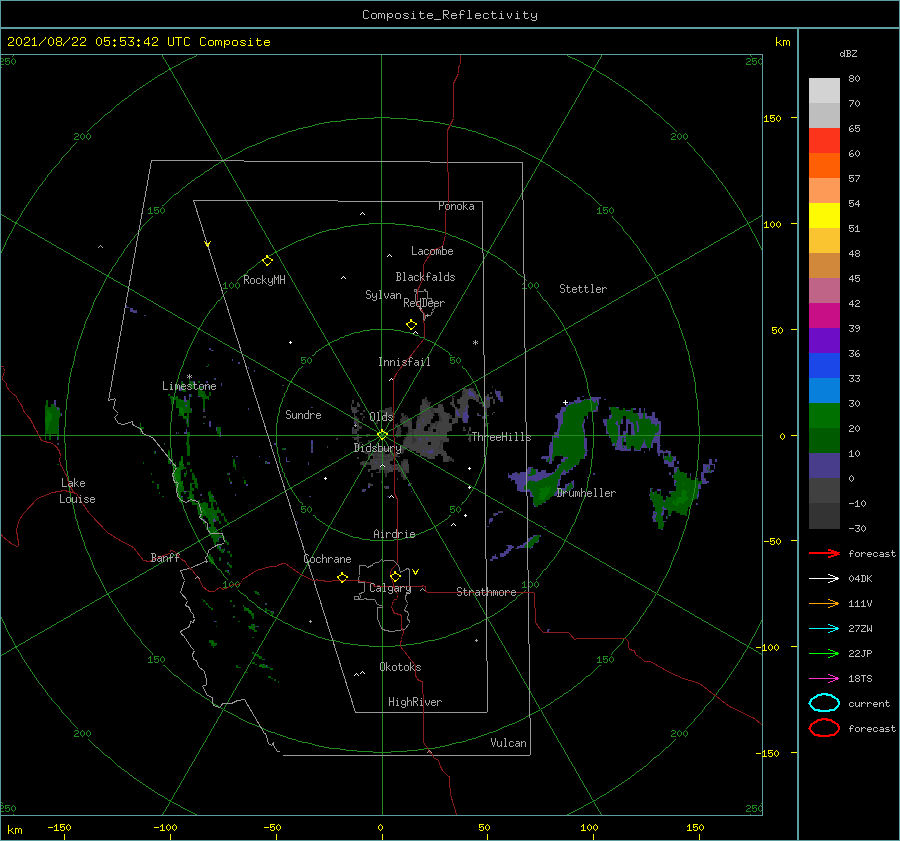This screenshot has width=900, height=841.
Task: Click the green 22JP arrow in the legend
Action: [x=824, y=653]
